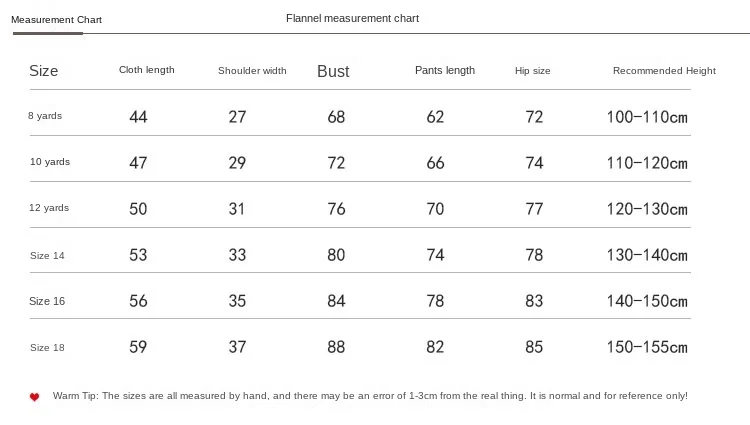Viewport: 750px width, 425px height.
Task: Click the 130-140cm recommended height cell
Action: coord(647,255)
